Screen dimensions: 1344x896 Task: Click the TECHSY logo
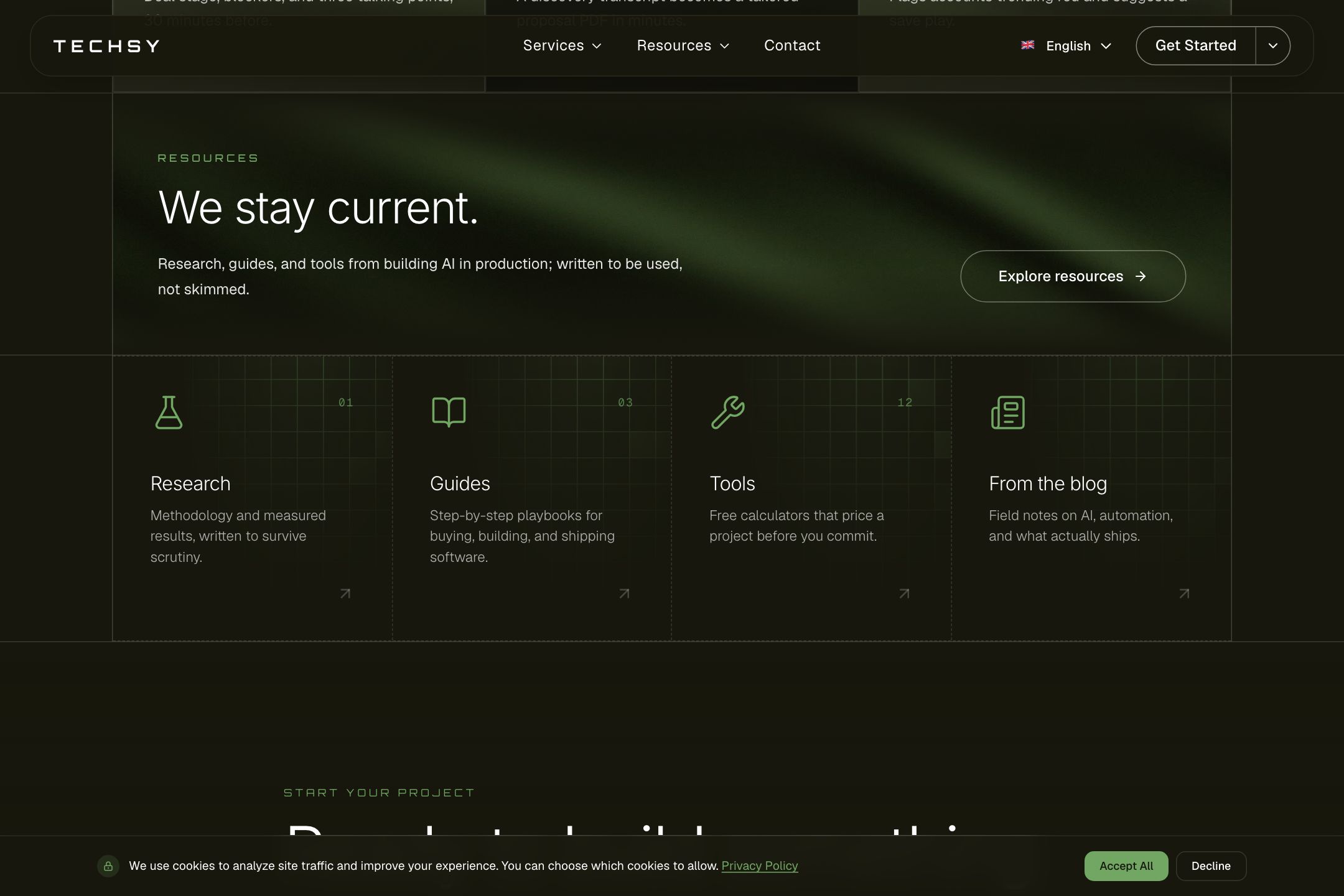106,46
